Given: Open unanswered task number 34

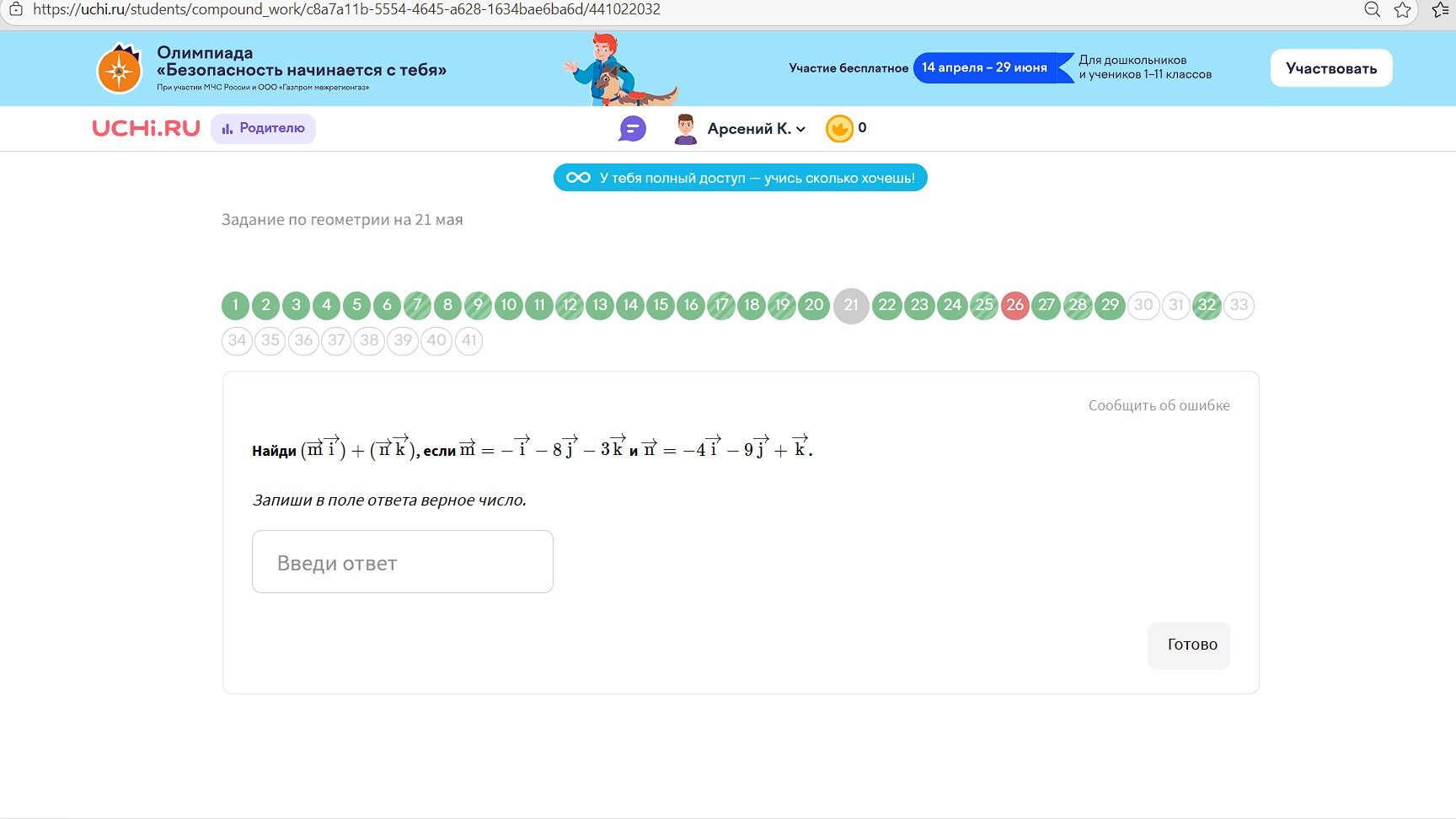Looking at the screenshot, I should [x=238, y=340].
